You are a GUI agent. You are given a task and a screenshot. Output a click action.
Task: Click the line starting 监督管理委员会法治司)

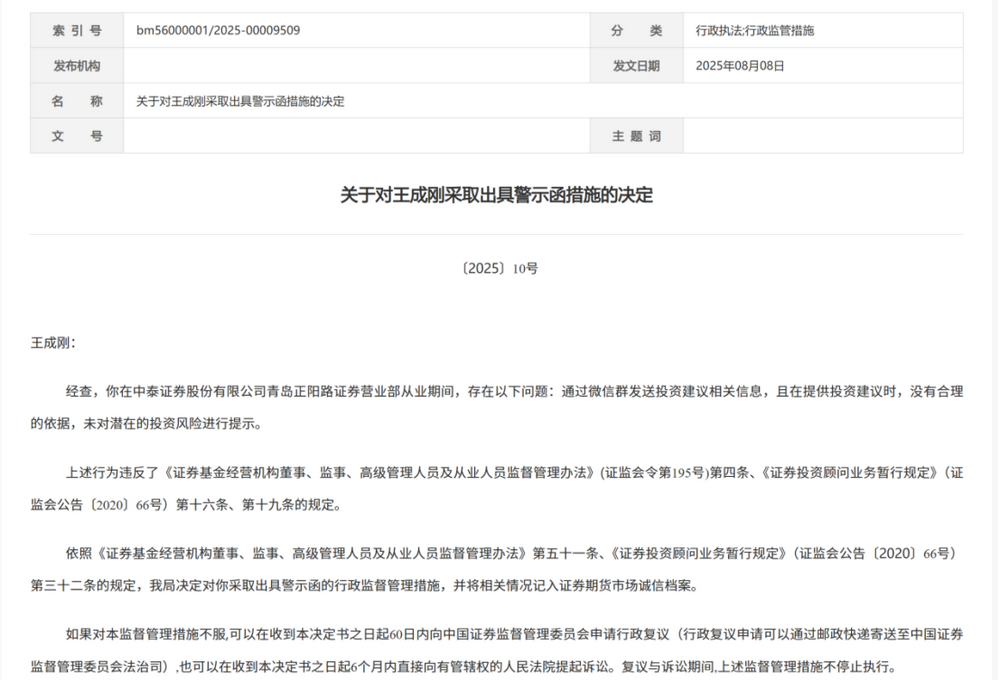[465, 667]
